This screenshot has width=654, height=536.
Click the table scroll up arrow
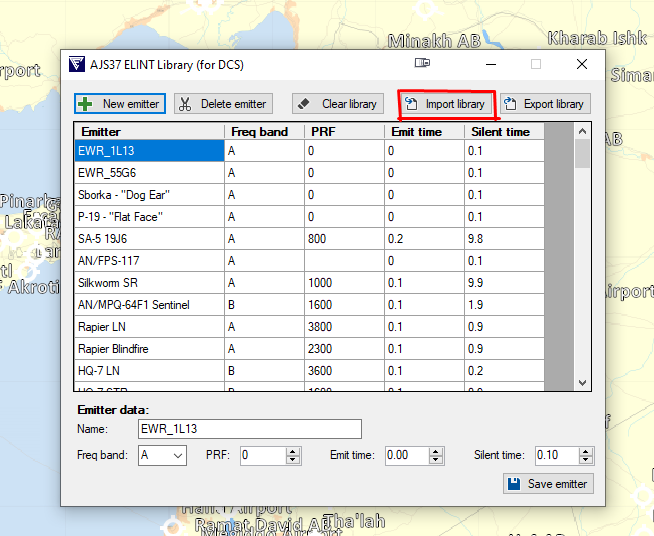582,131
